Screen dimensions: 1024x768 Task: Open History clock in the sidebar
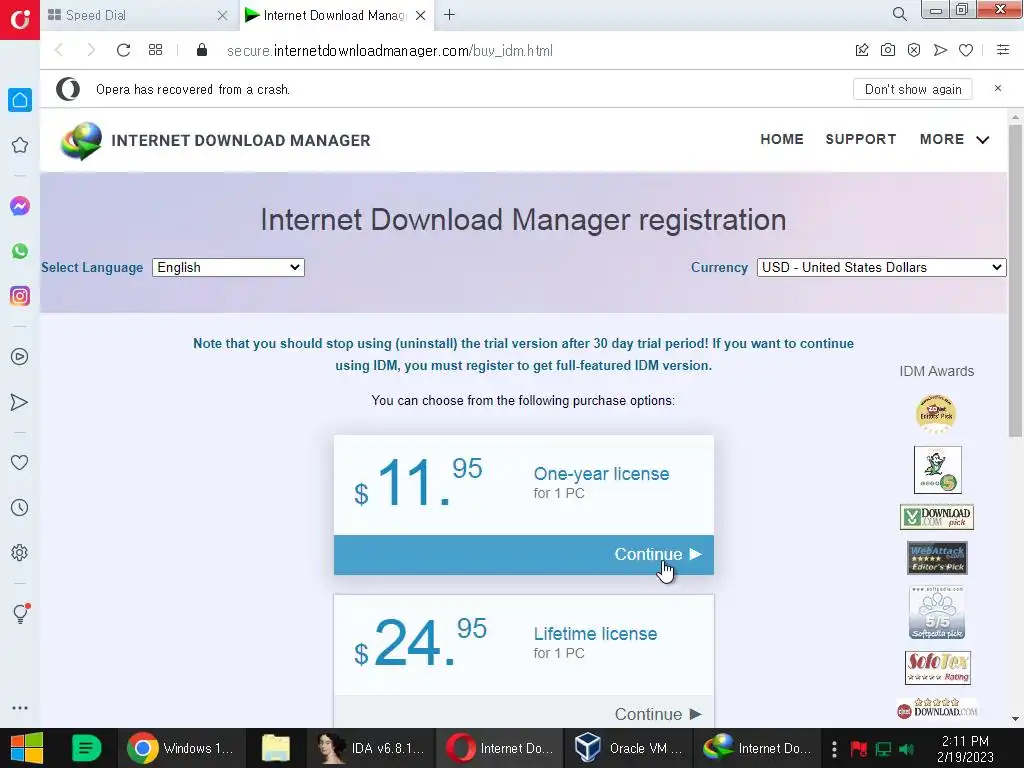pyautogui.click(x=20, y=507)
